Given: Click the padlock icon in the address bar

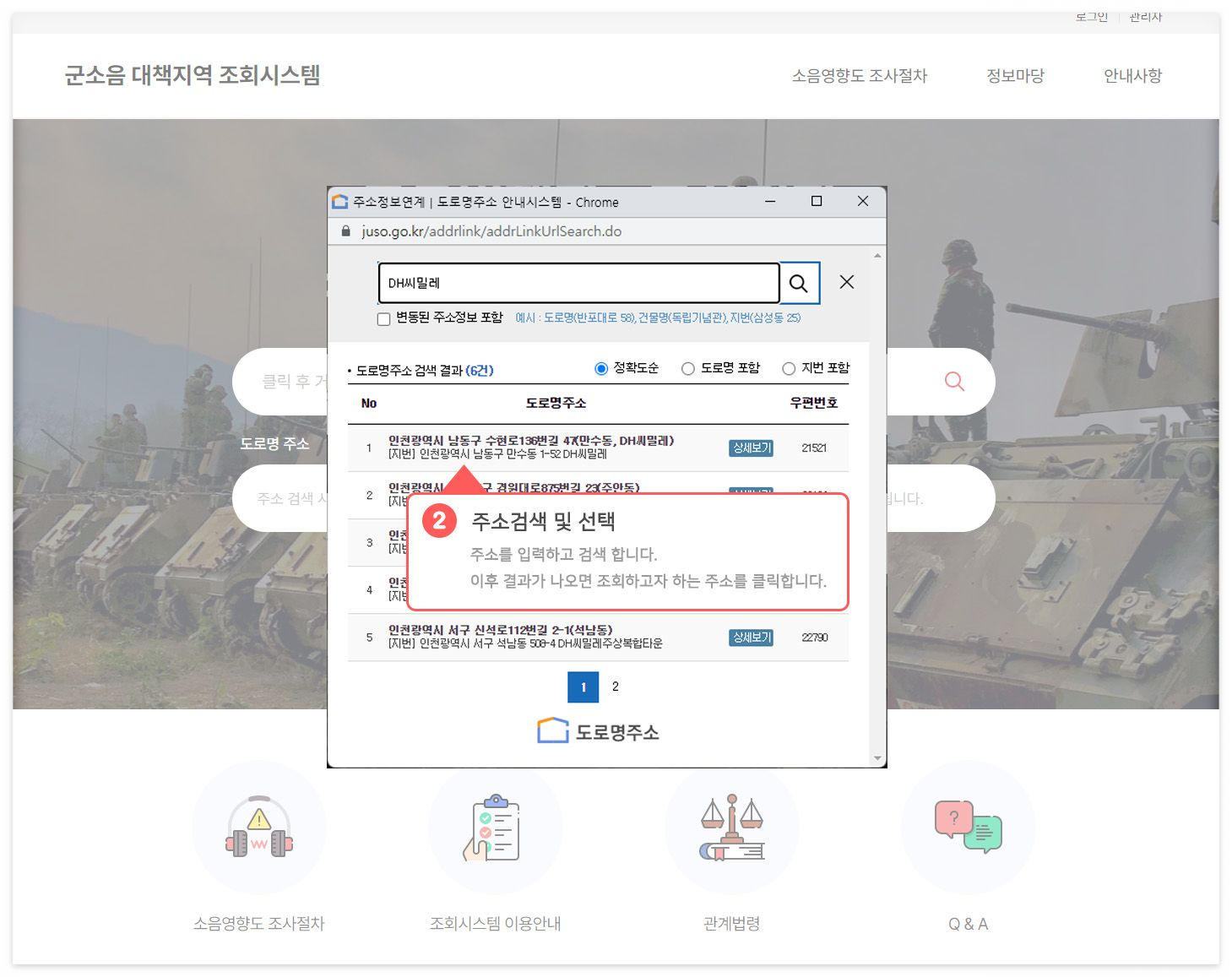Looking at the screenshot, I should coord(345,231).
